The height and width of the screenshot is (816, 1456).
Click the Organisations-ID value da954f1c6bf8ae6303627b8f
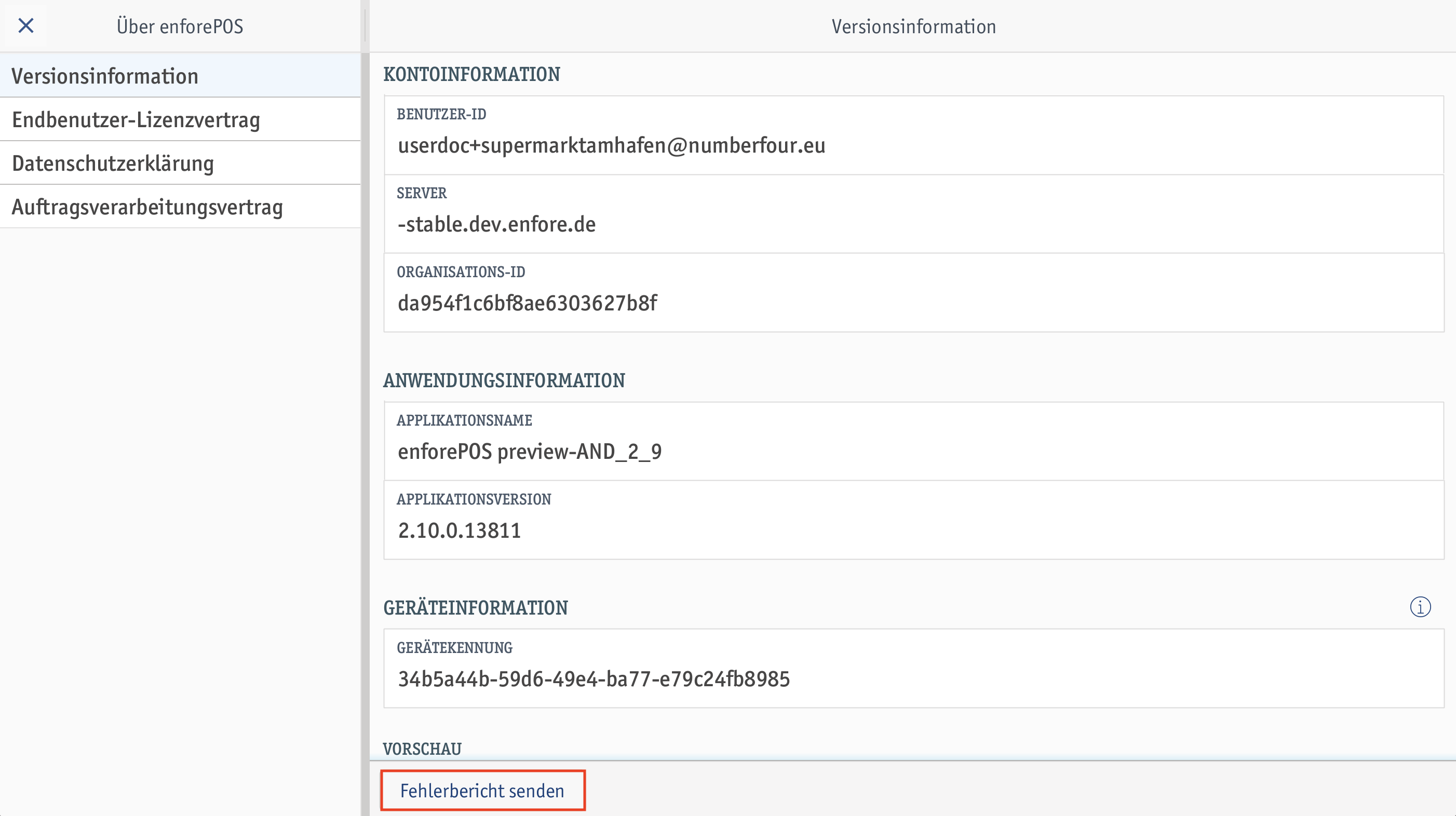(528, 303)
